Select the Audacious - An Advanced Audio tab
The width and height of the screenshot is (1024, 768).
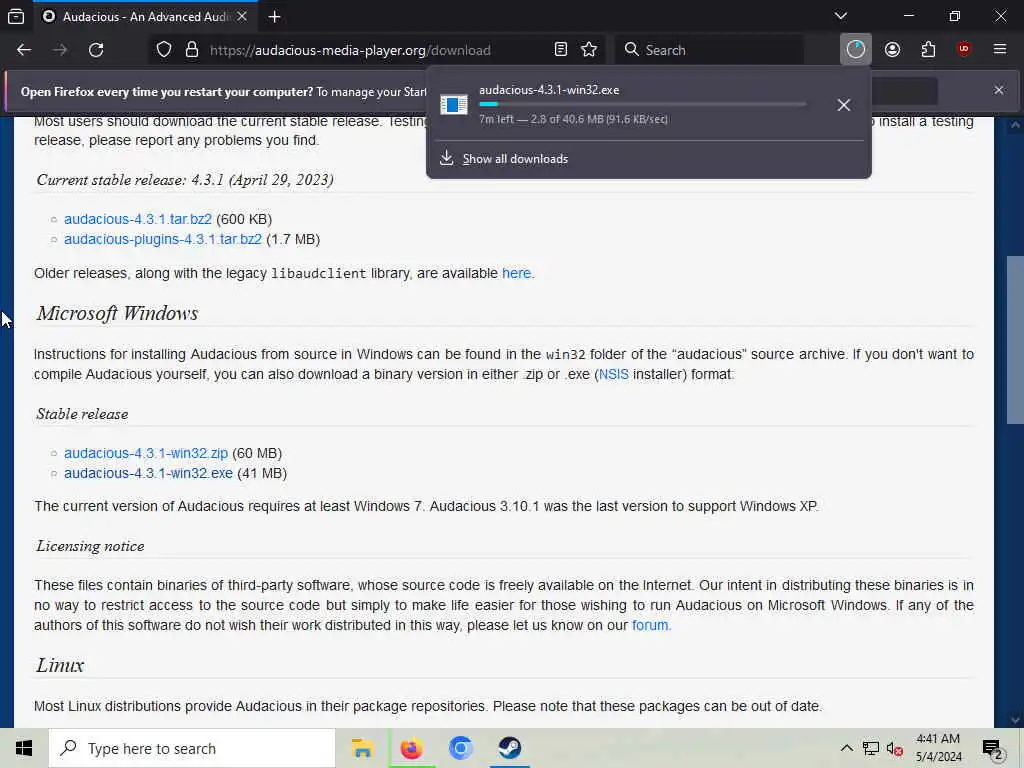[144, 16]
